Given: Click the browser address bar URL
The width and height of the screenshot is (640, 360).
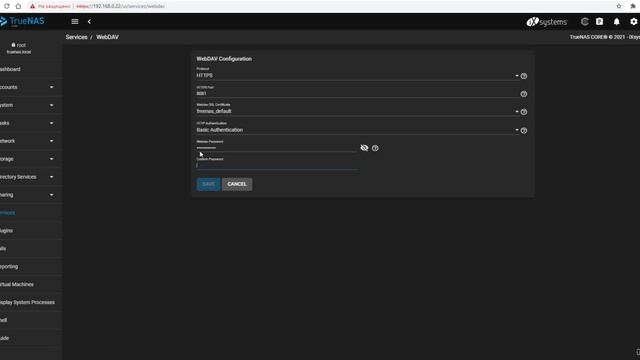Looking at the screenshot, I should click(x=121, y=6).
